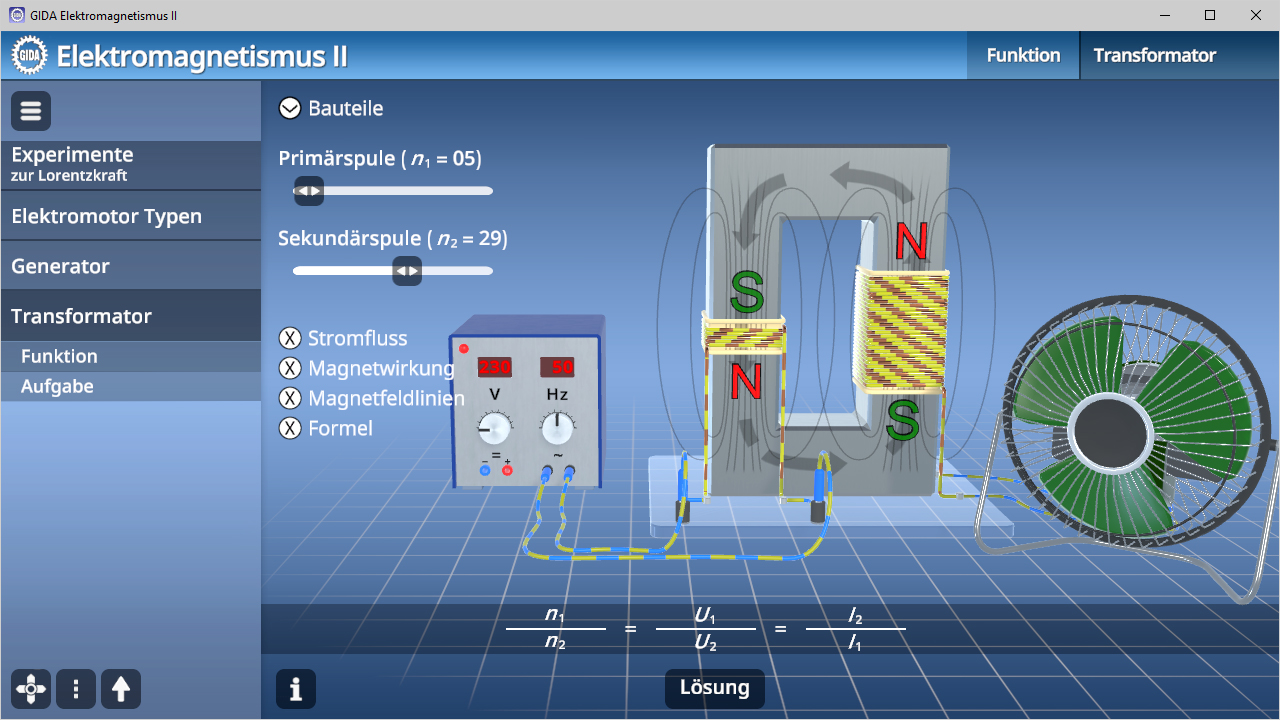Open the hamburger menu button

coord(31,111)
